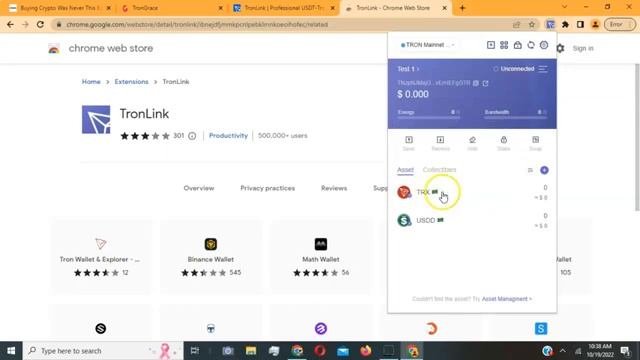Click the share page icon in address bar
The image size is (640, 360).
(516, 24)
